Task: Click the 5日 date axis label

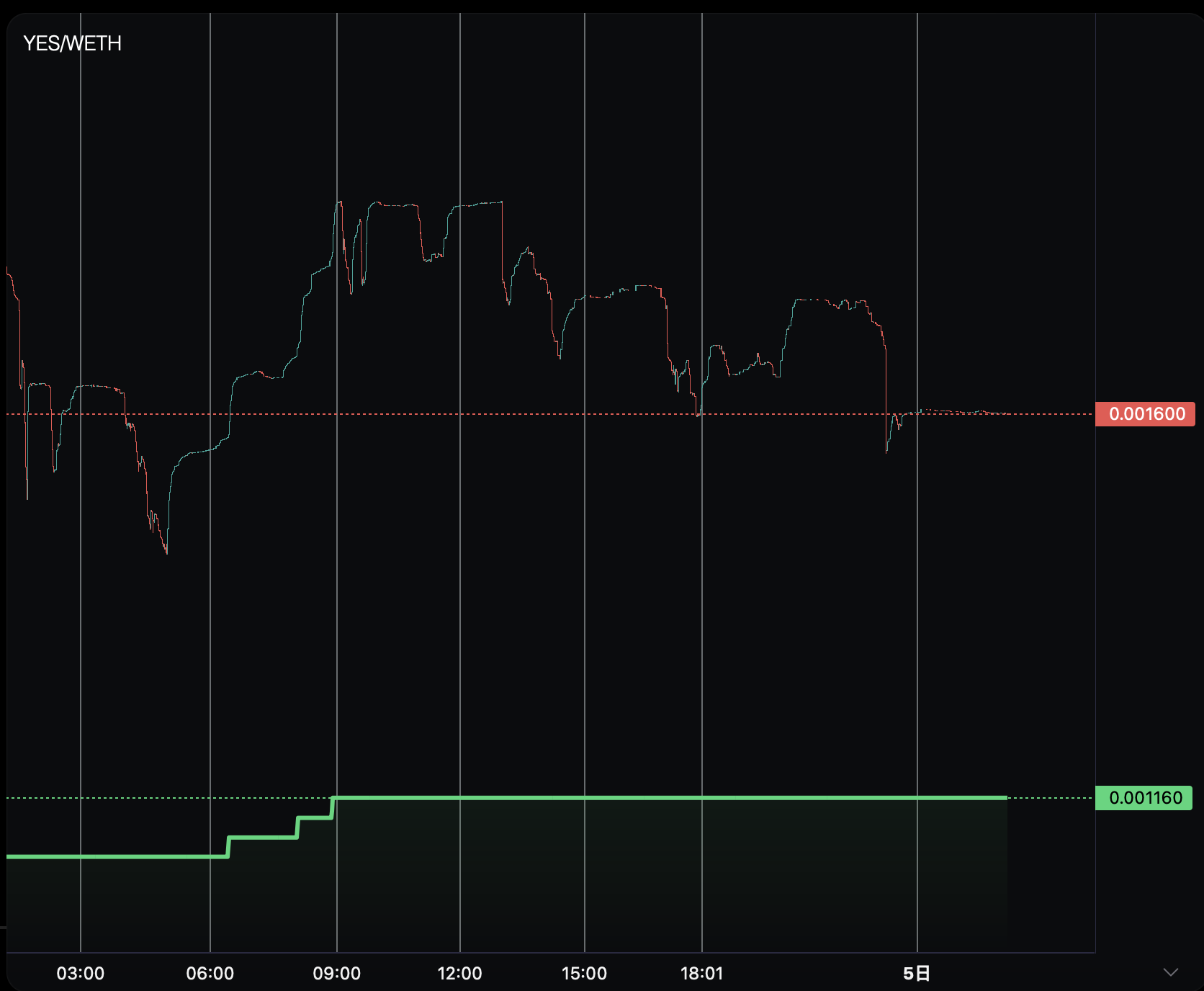Action: [x=917, y=974]
